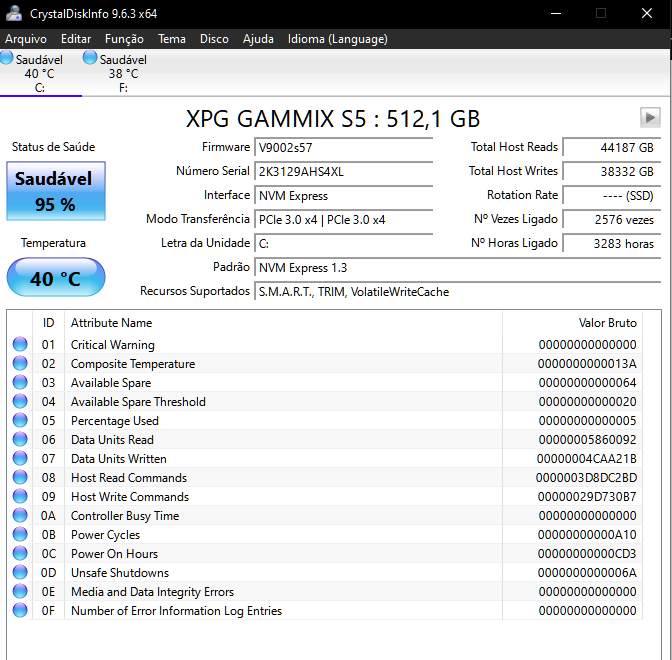
Task: Click the status icon of Composite Temperature row
Action: [20, 363]
